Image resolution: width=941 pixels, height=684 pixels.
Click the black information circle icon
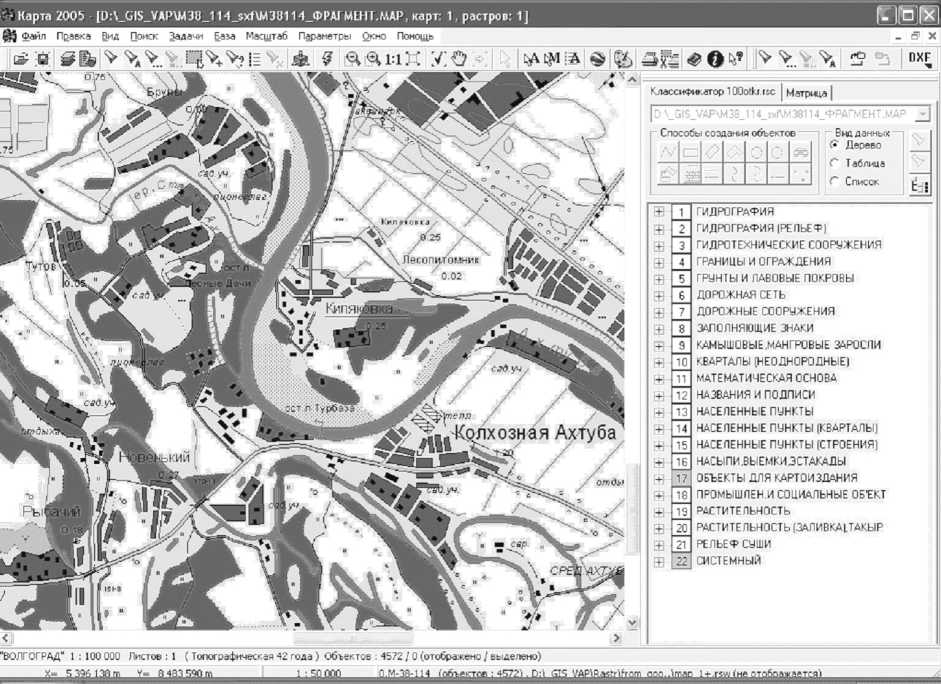715,59
